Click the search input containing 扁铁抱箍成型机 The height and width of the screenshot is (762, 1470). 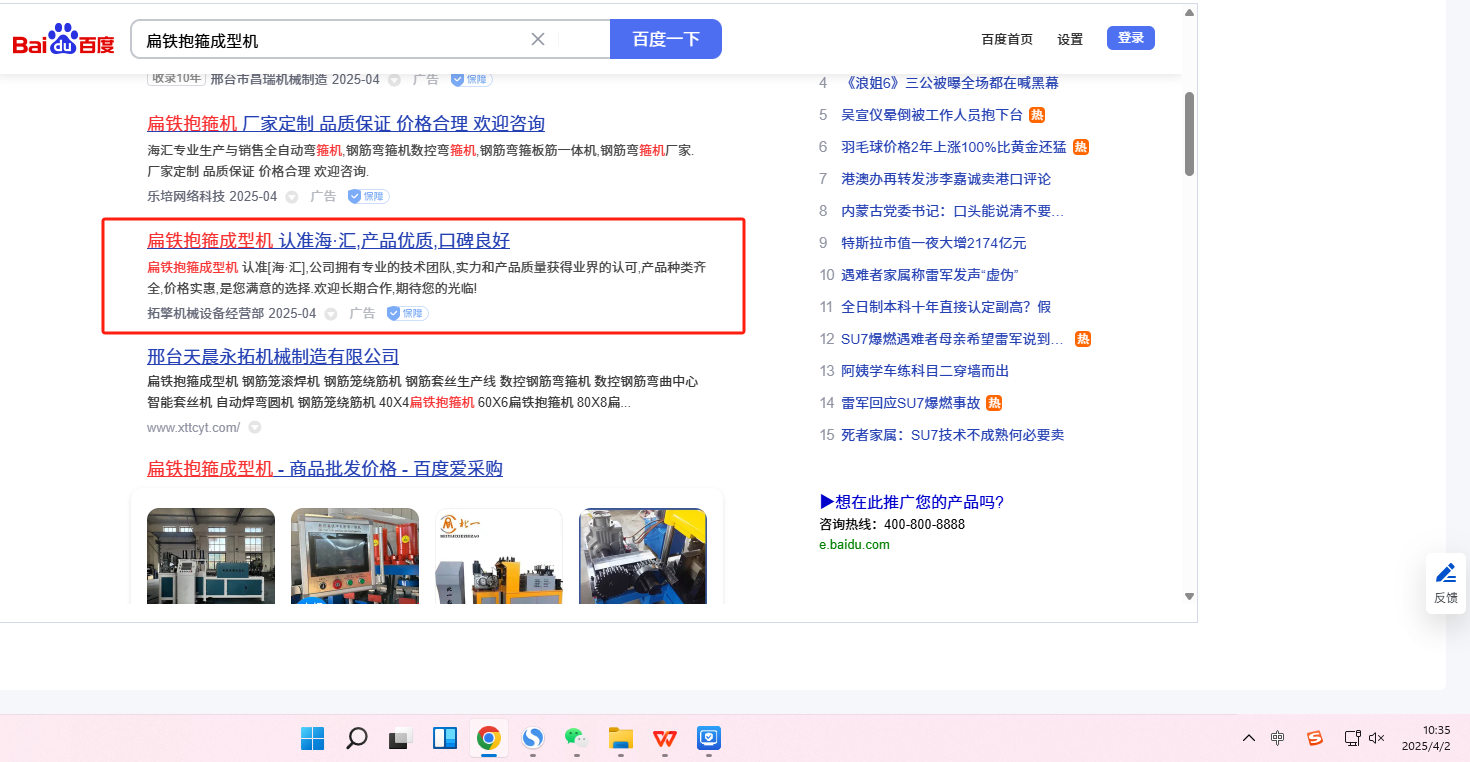coord(330,40)
